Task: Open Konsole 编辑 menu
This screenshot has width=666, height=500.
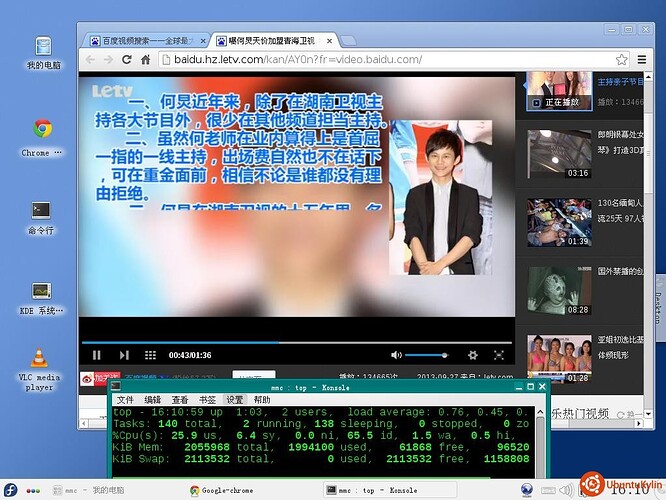Action: tap(152, 400)
